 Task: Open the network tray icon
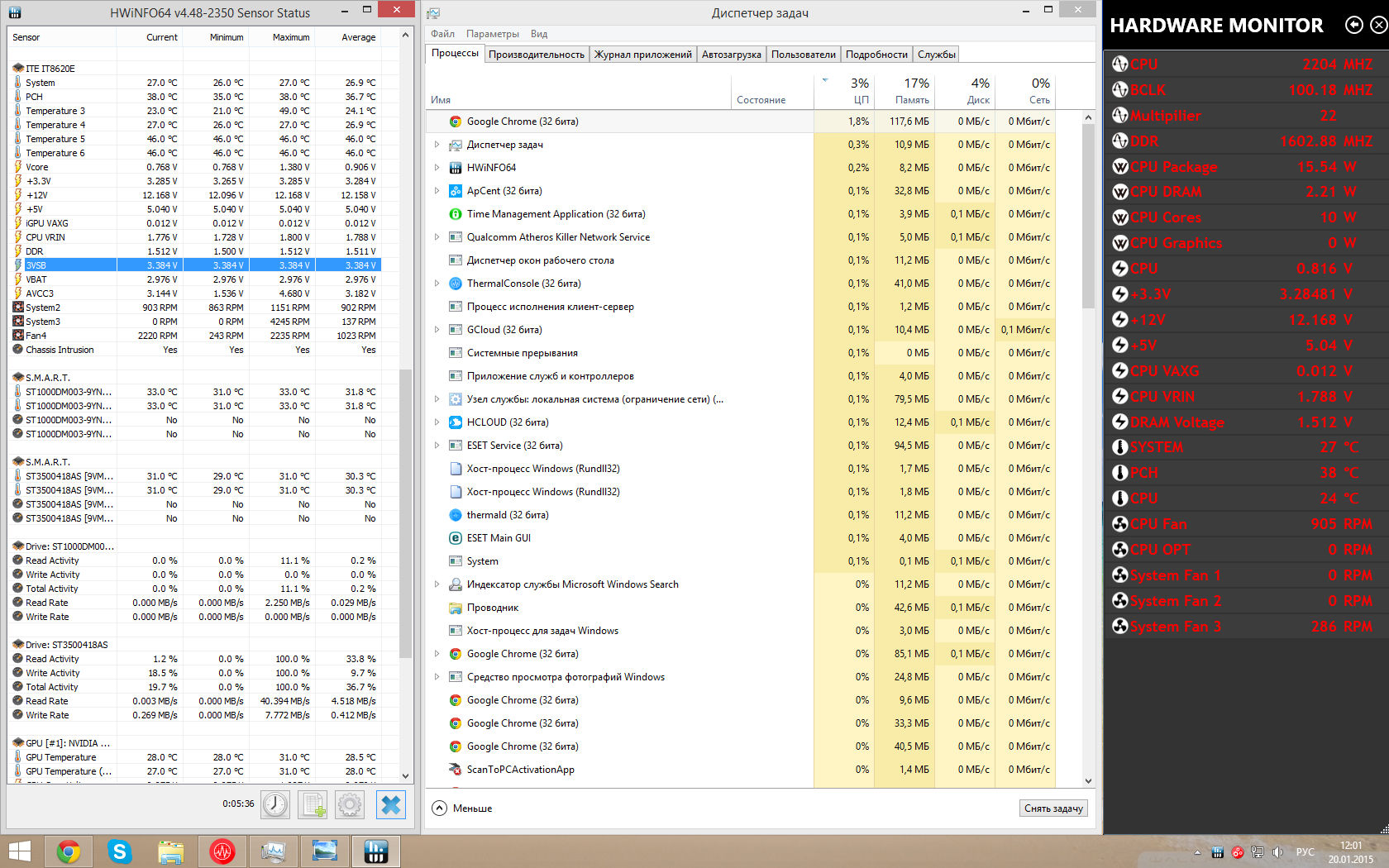click(x=1258, y=852)
